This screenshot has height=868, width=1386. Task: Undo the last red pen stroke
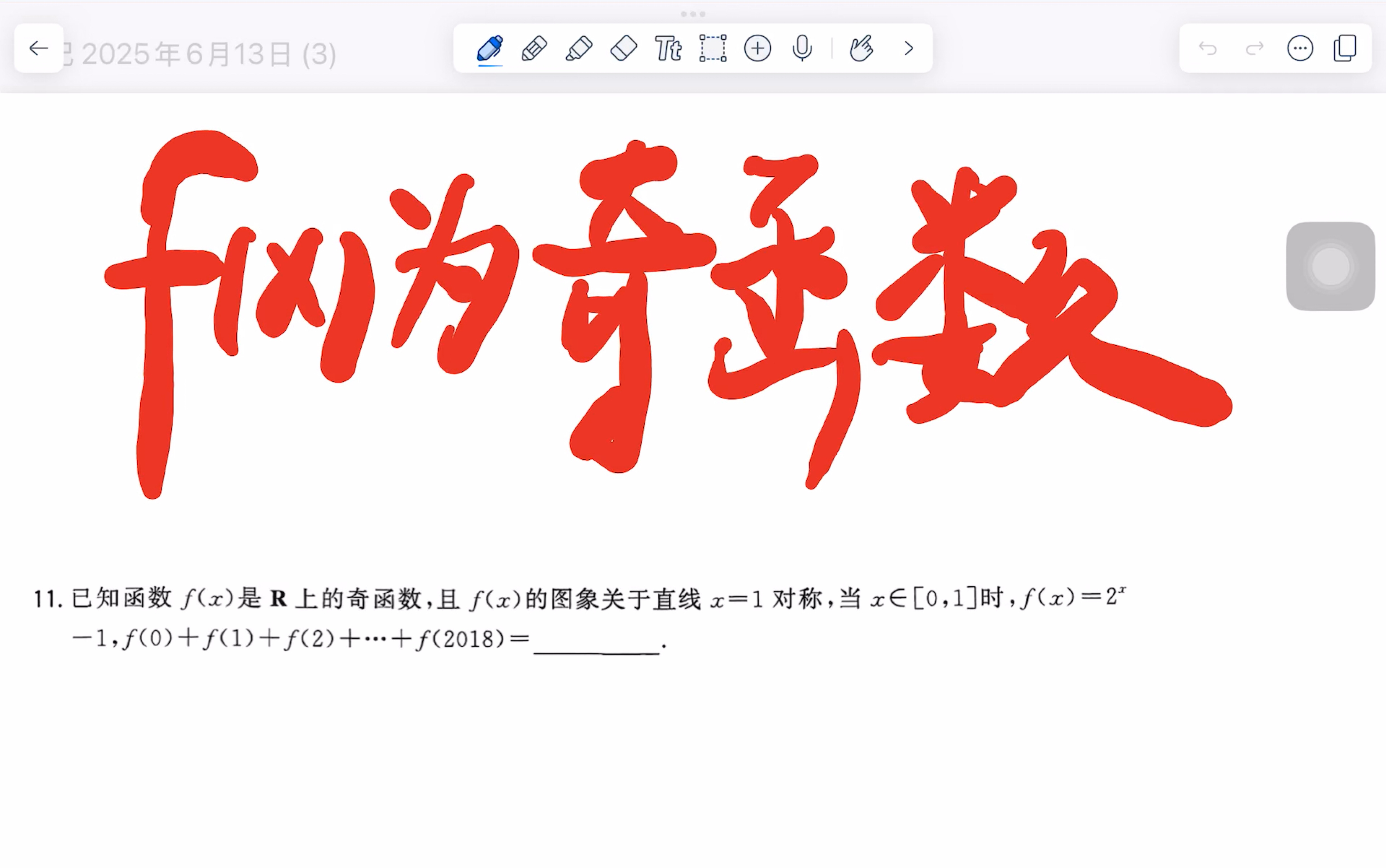click(x=1209, y=48)
